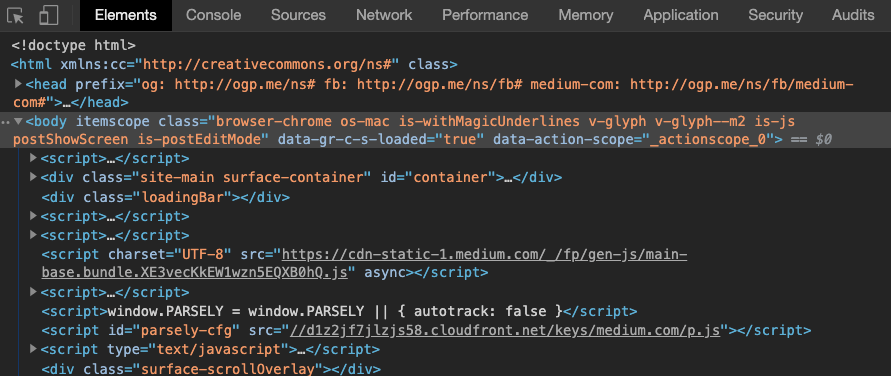891x376 pixels.
Task: Select the Elements tab
Action: pos(126,15)
